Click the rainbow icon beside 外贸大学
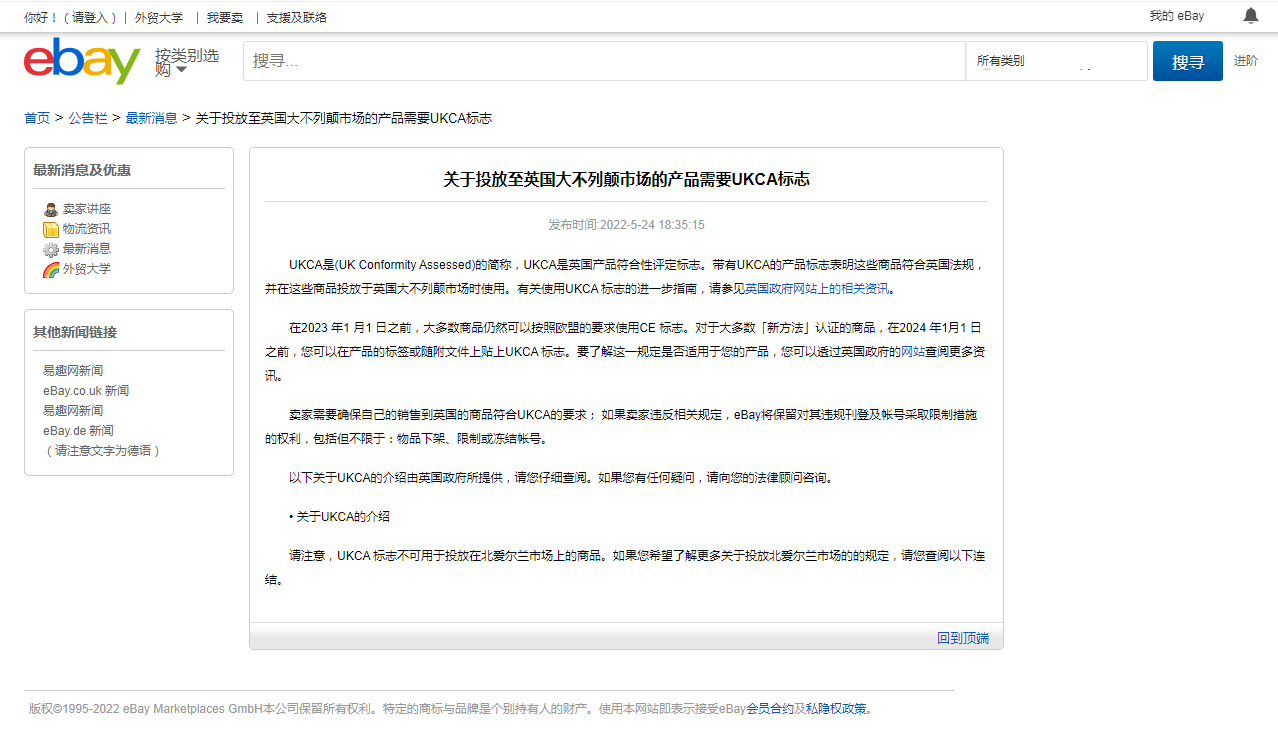This screenshot has height=732, width=1278. click(x=51, y=268)
